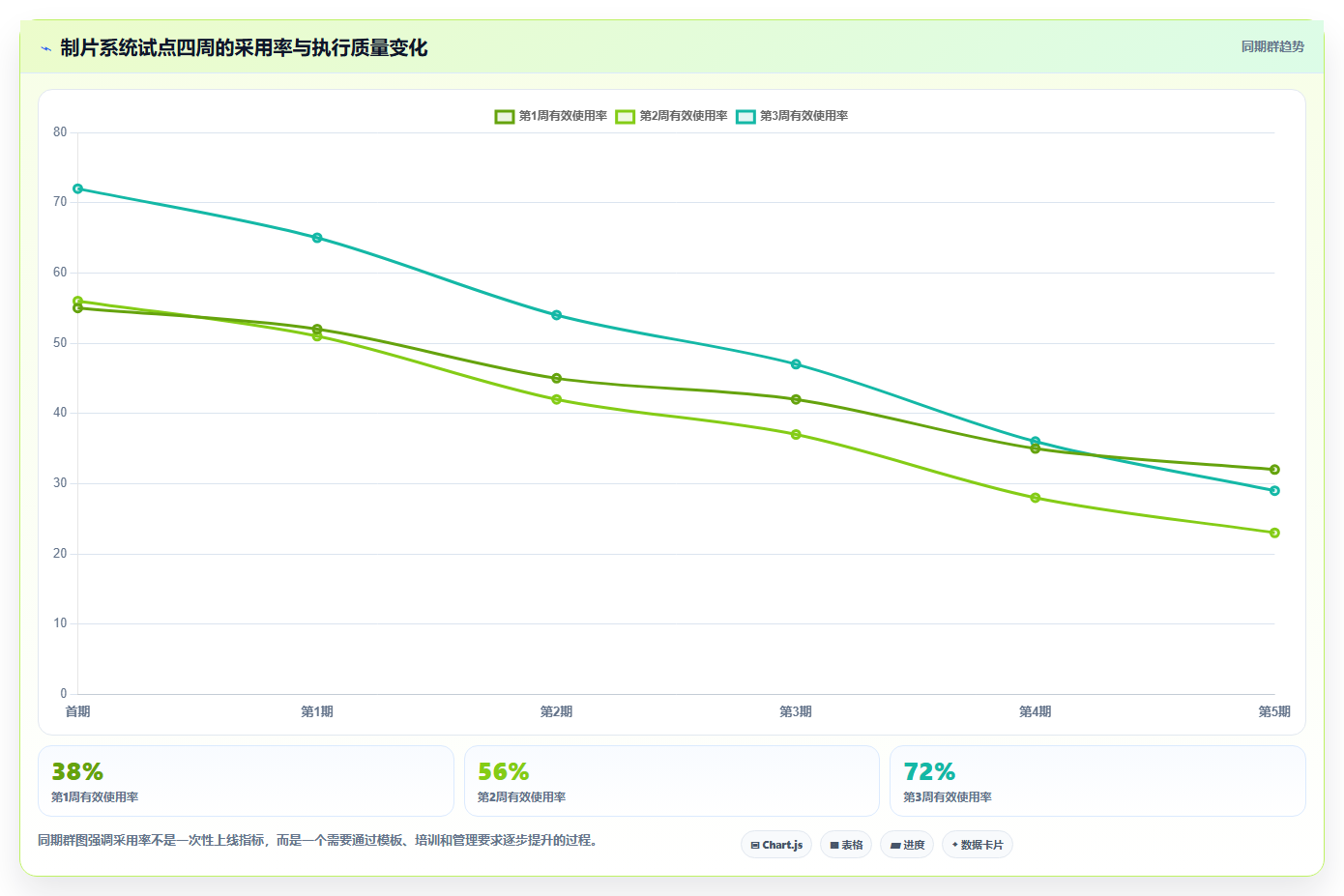Click the dark green 第1周 legend swatch
The image size is (1344, 896).
pyautogui.click(x=505, y=116)
